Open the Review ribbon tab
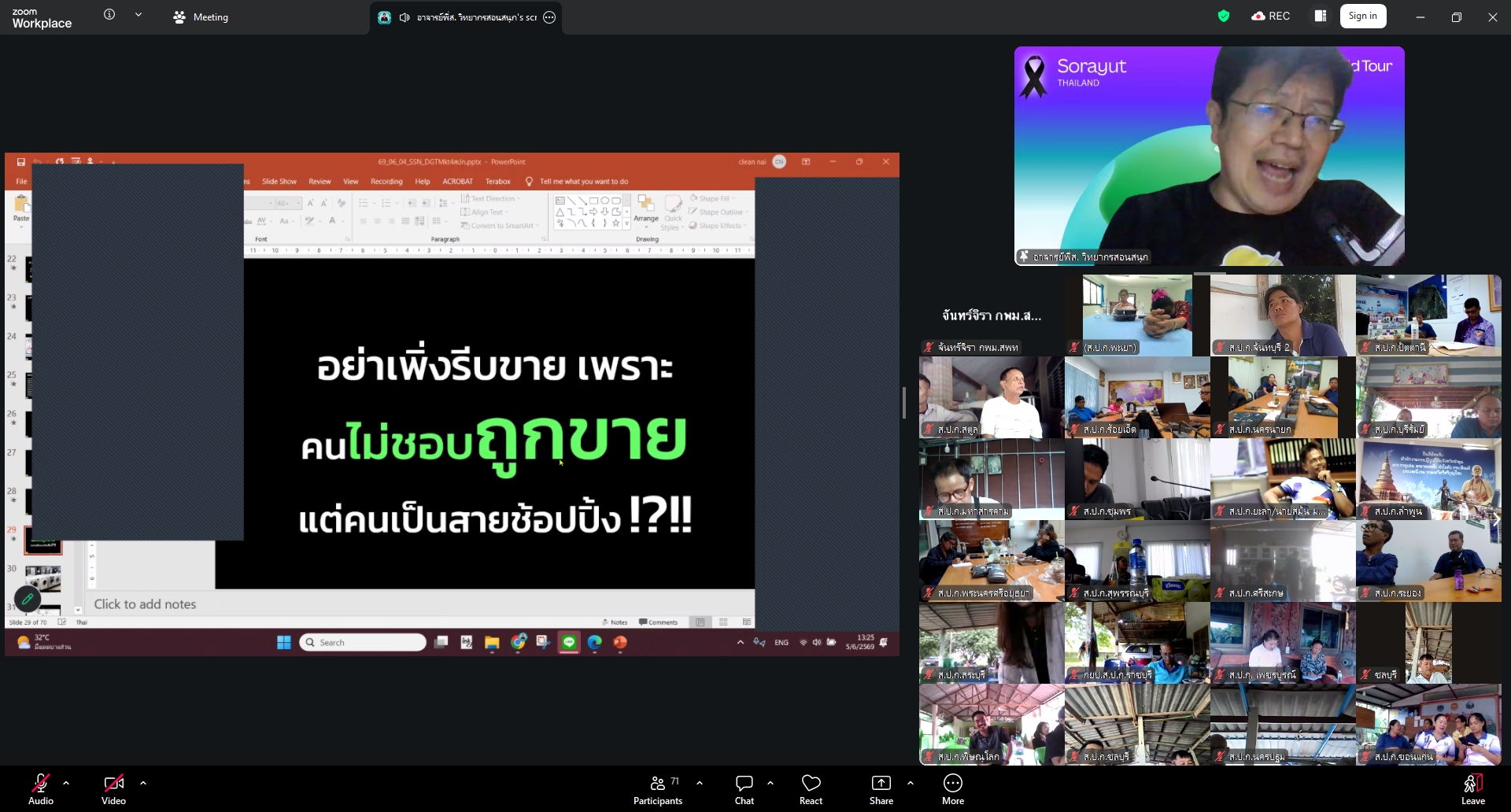This screenshot has width=1511, height=812. coord(320,181)
